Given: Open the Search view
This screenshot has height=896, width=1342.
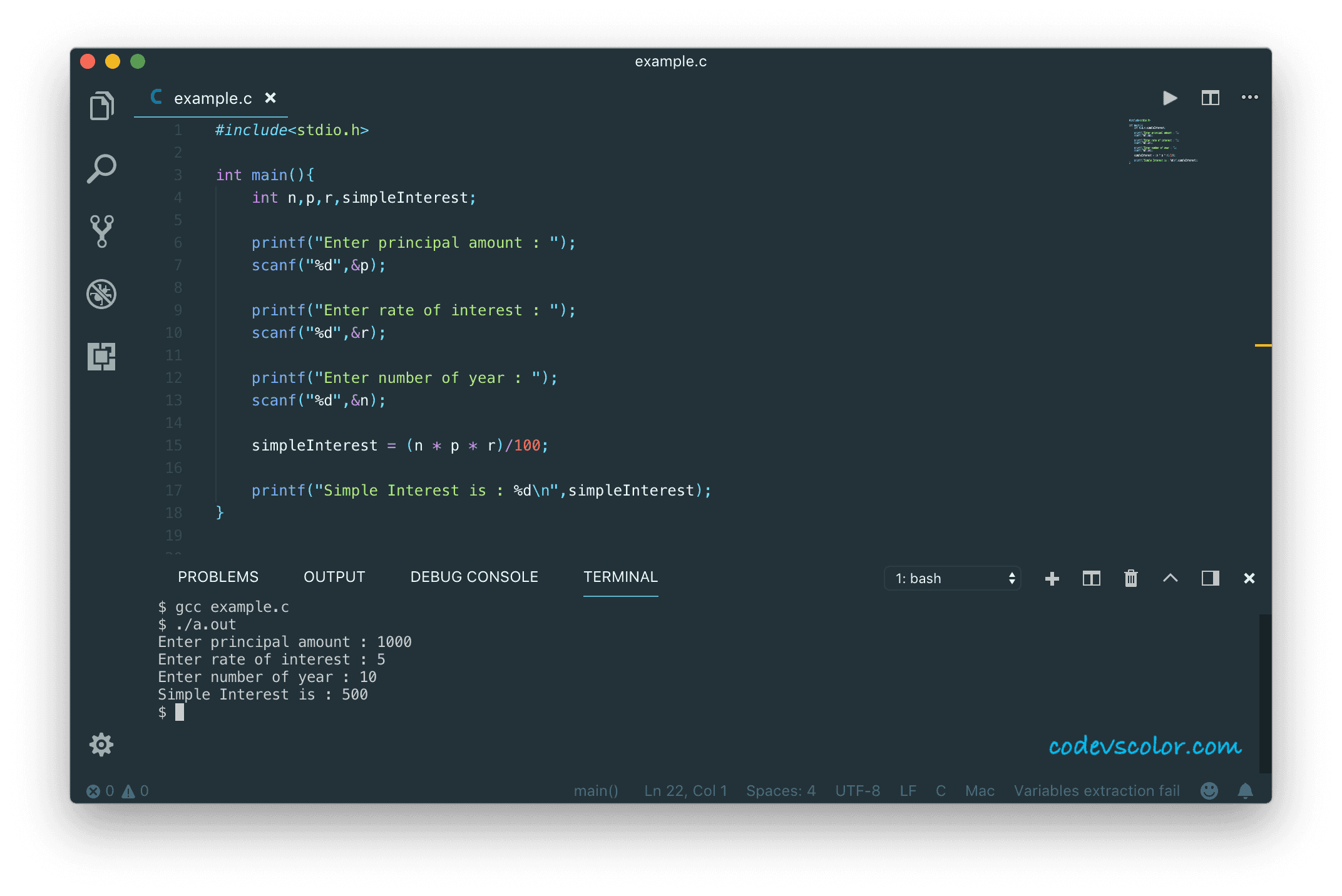Looking at the screenshot, I should point(101,168).
